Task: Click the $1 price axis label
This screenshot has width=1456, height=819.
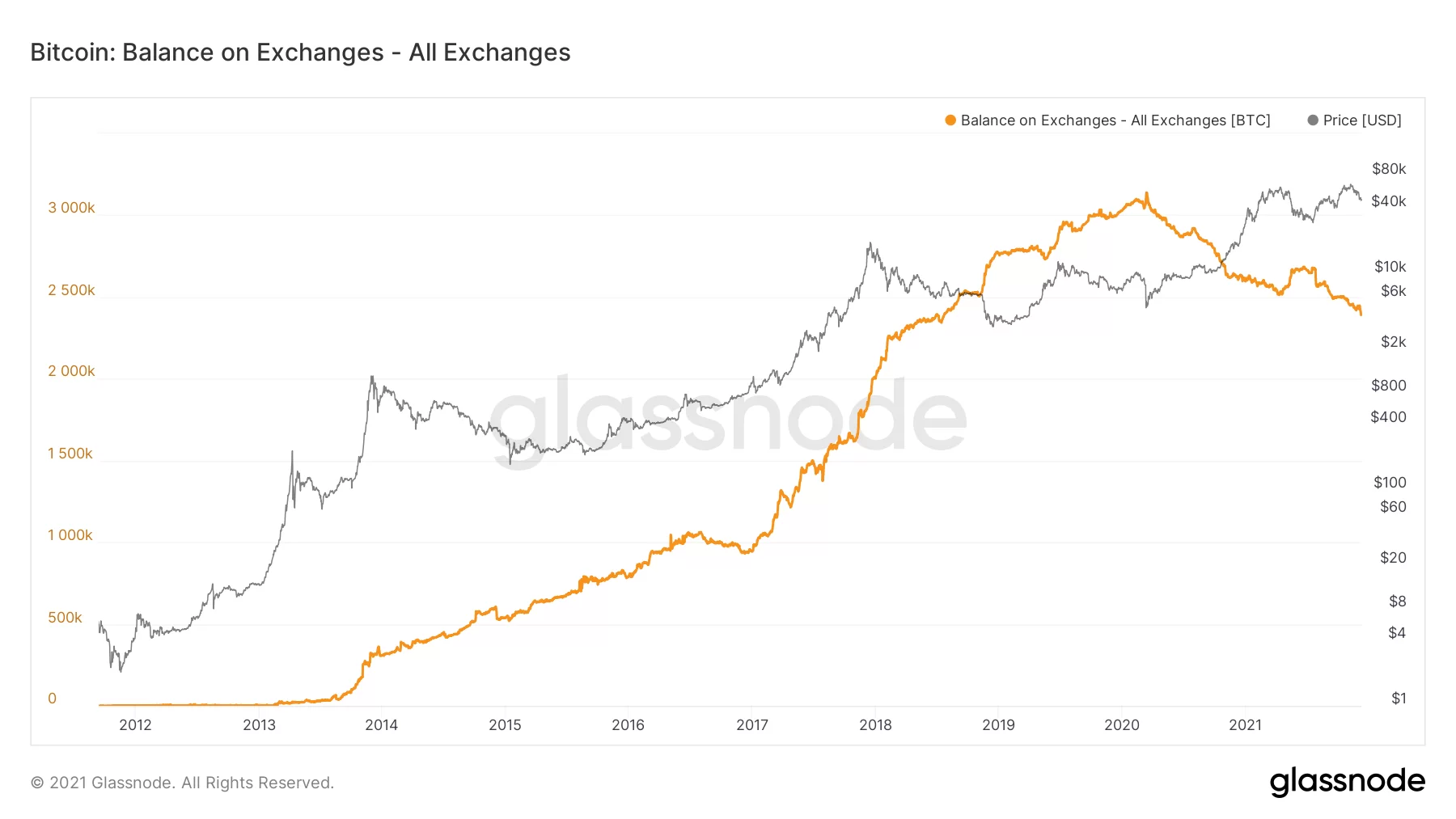Action: click(x=1399, y=699)
